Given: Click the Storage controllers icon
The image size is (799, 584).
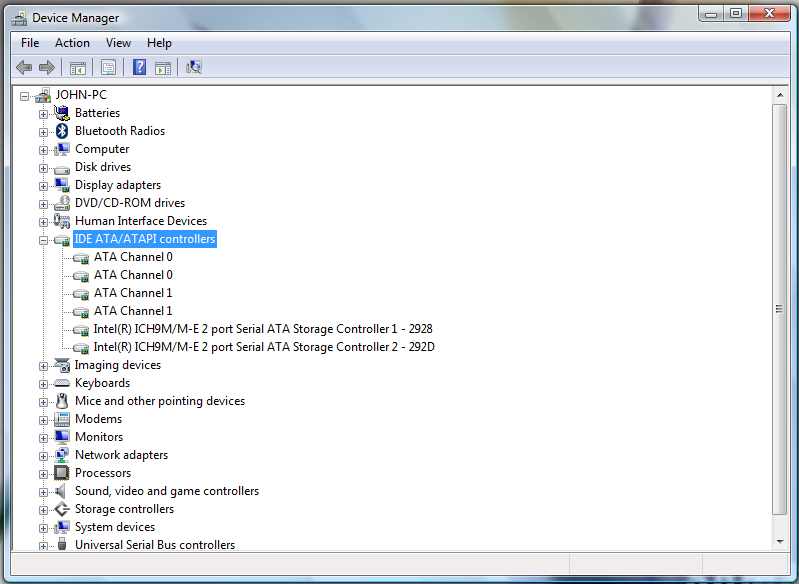Looking at the screenshot, I should pyautogui.click(x=62, y=509).
